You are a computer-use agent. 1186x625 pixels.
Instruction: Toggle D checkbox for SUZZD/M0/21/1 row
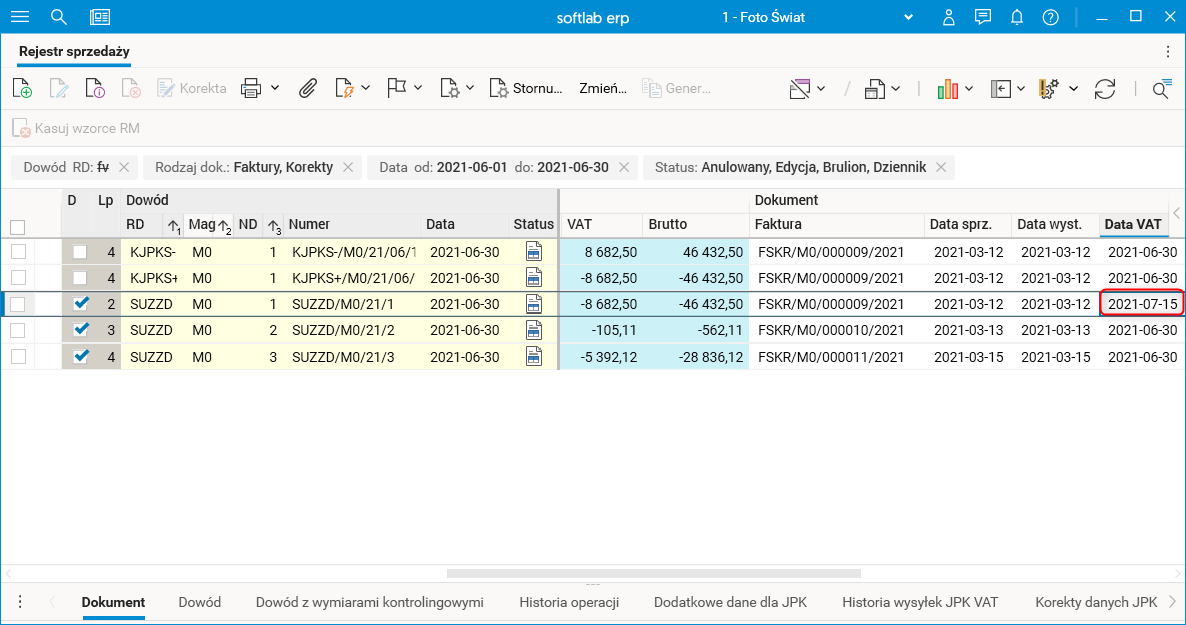click(81, 303)
